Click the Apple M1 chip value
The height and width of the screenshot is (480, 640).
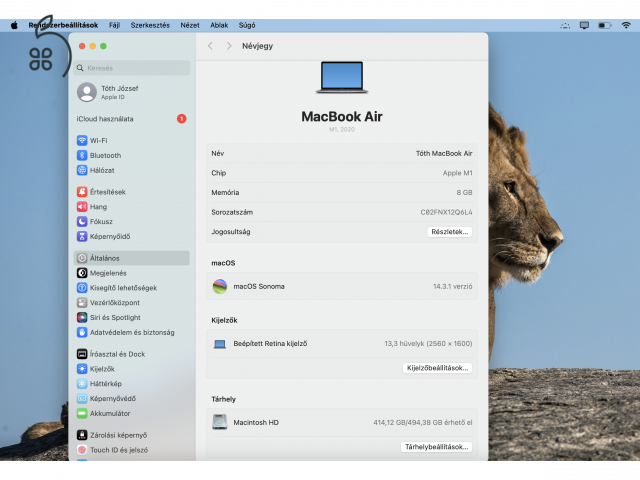(x=458, y=173)
